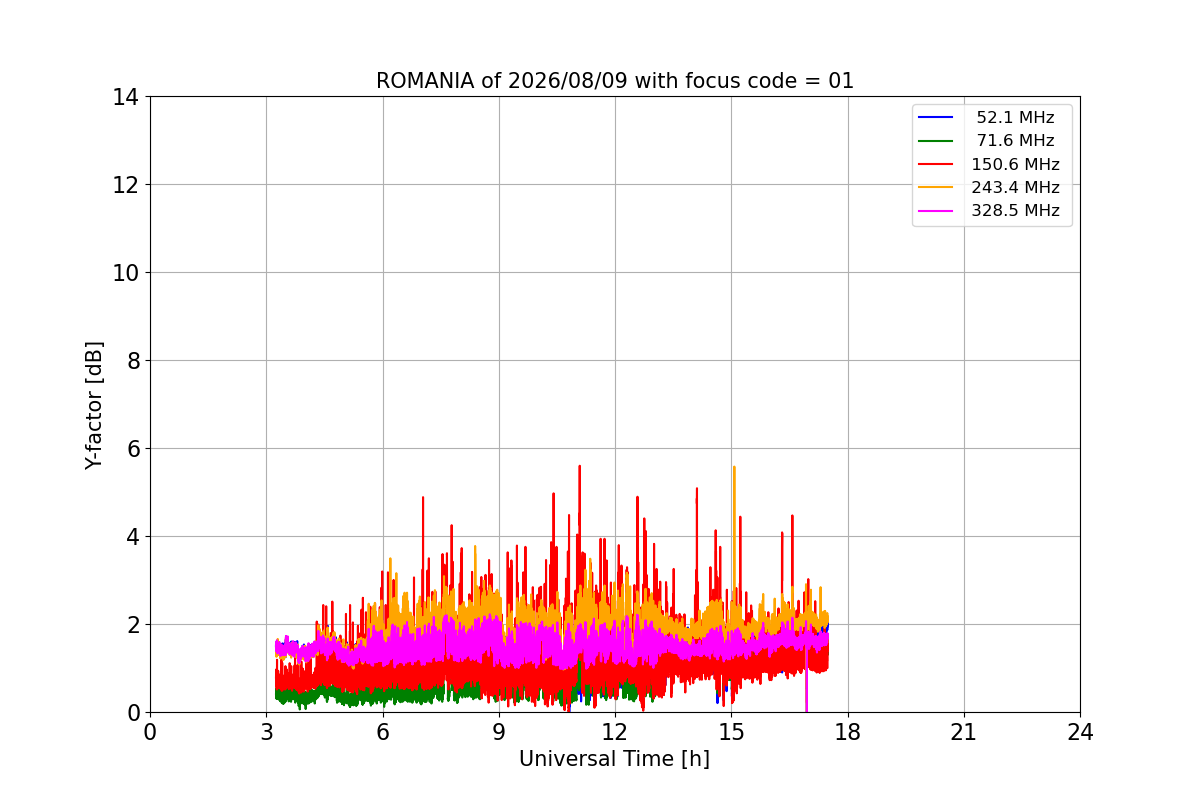Image resolution: width=1200 pixels, height=800 pixels.
Task: Select the 71.6 MHz legend label
Action: (1015, 141)
